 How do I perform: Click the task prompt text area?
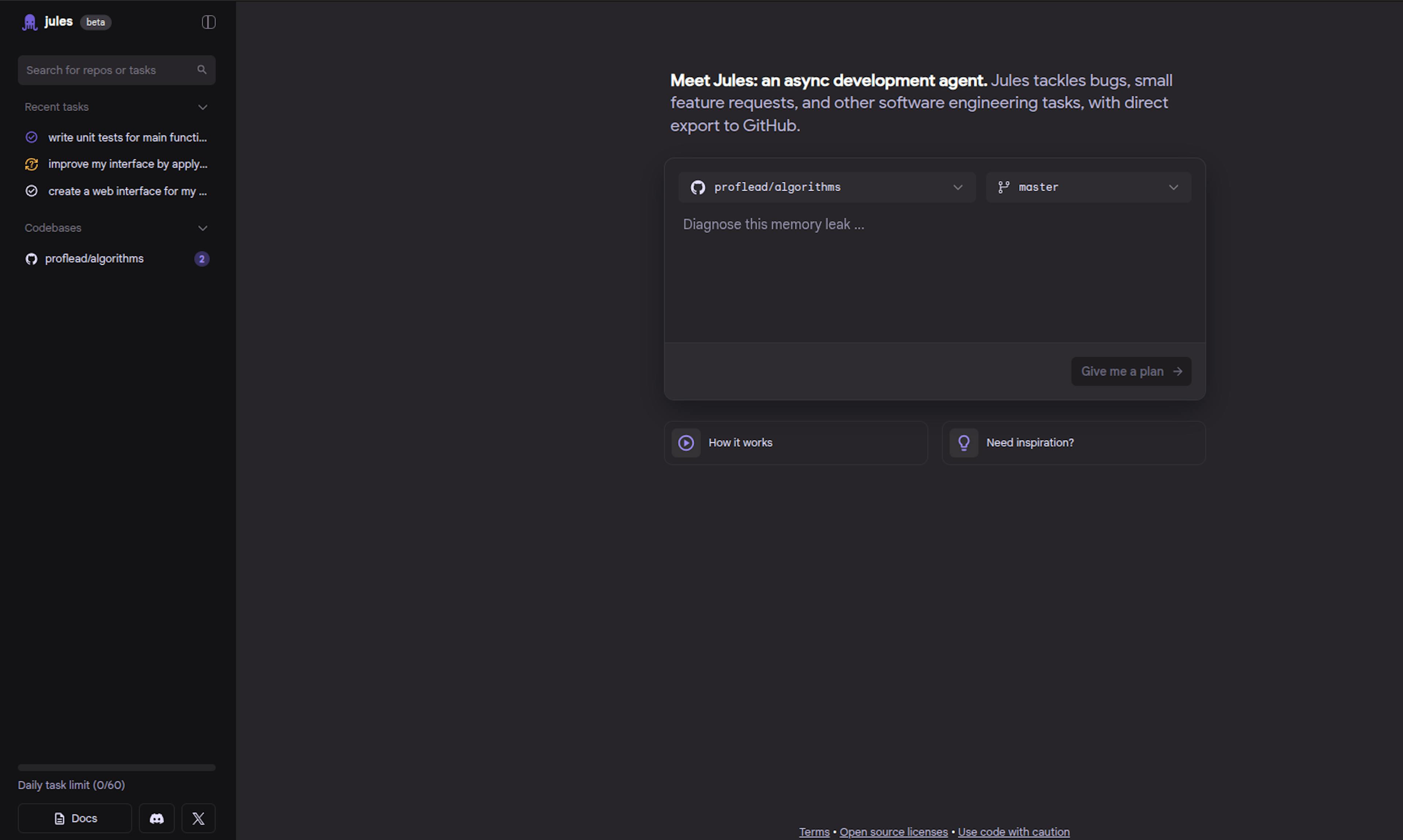point(934,272)
